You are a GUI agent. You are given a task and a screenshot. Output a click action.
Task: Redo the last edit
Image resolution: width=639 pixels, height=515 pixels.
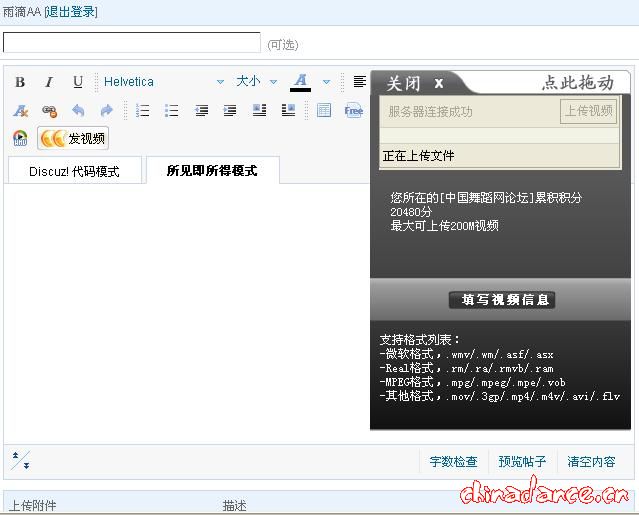[106, 110]
